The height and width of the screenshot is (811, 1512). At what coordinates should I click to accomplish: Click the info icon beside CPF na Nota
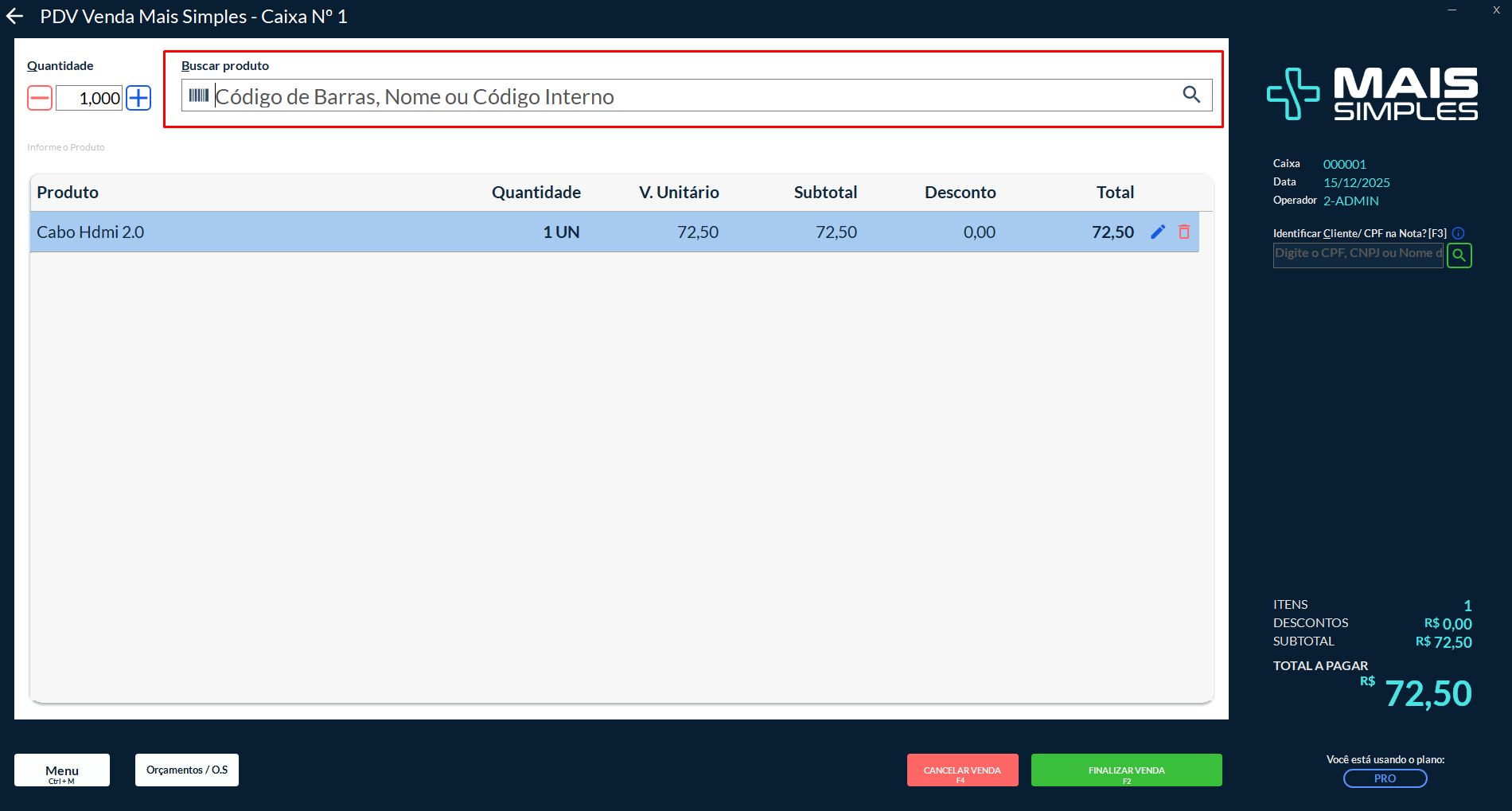[1458, 233]
